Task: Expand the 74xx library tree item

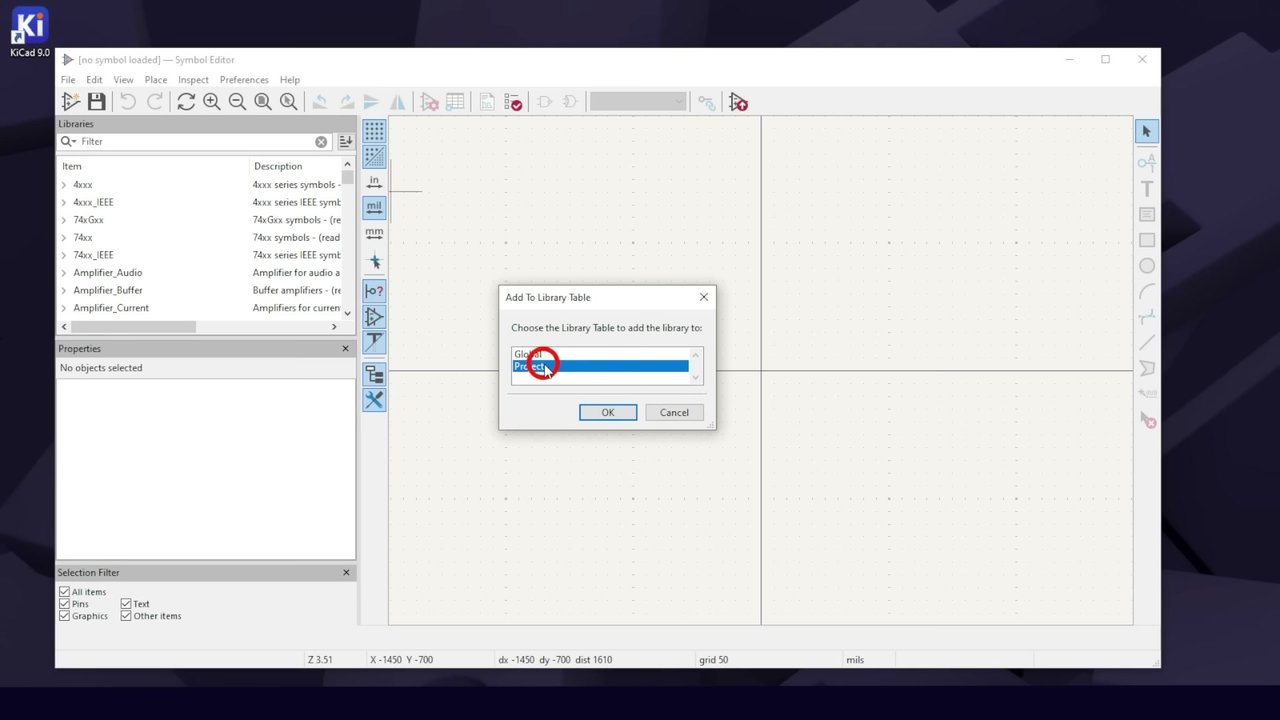Action: 64,238
